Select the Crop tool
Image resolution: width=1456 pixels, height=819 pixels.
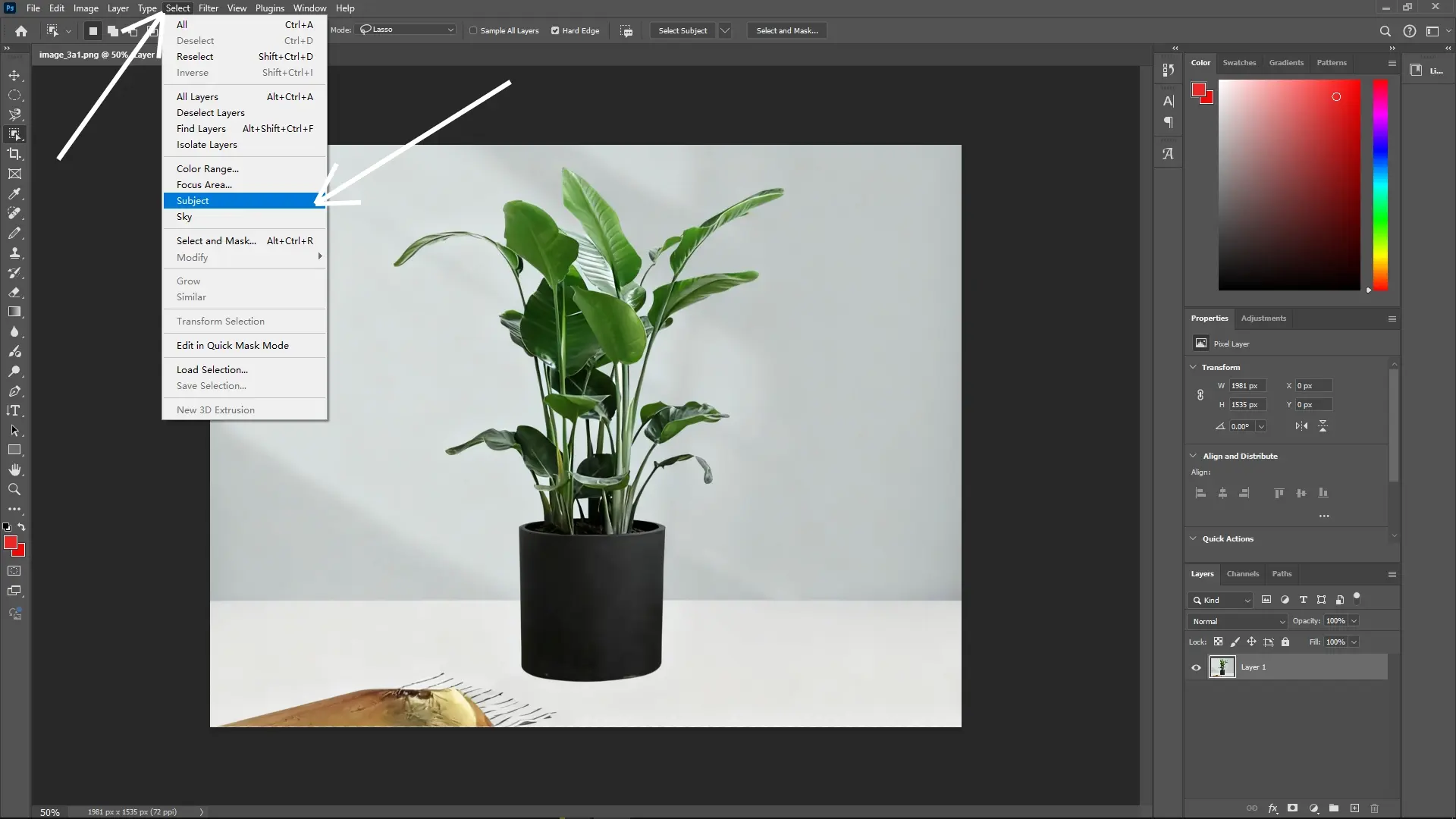click(14, 153)
